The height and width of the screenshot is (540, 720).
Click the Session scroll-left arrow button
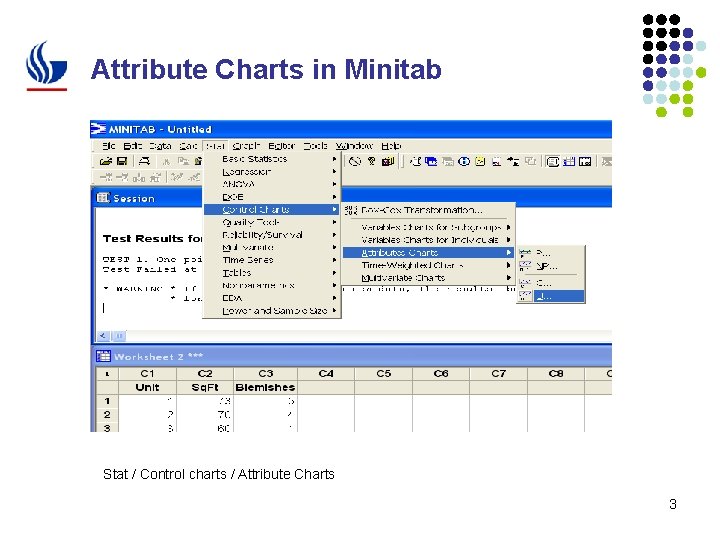(103, 336)
